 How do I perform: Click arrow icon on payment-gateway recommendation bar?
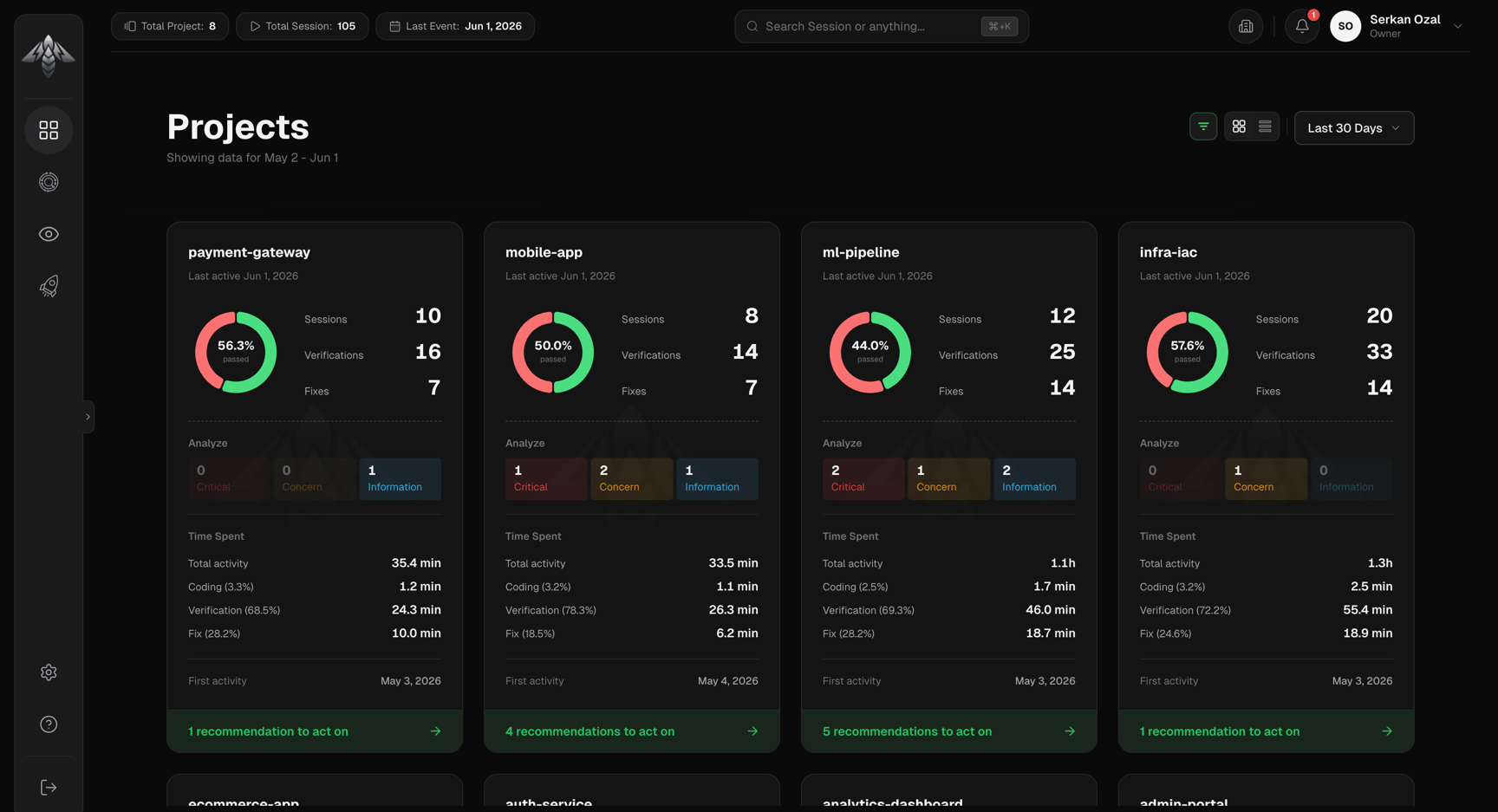click(435, 731)
